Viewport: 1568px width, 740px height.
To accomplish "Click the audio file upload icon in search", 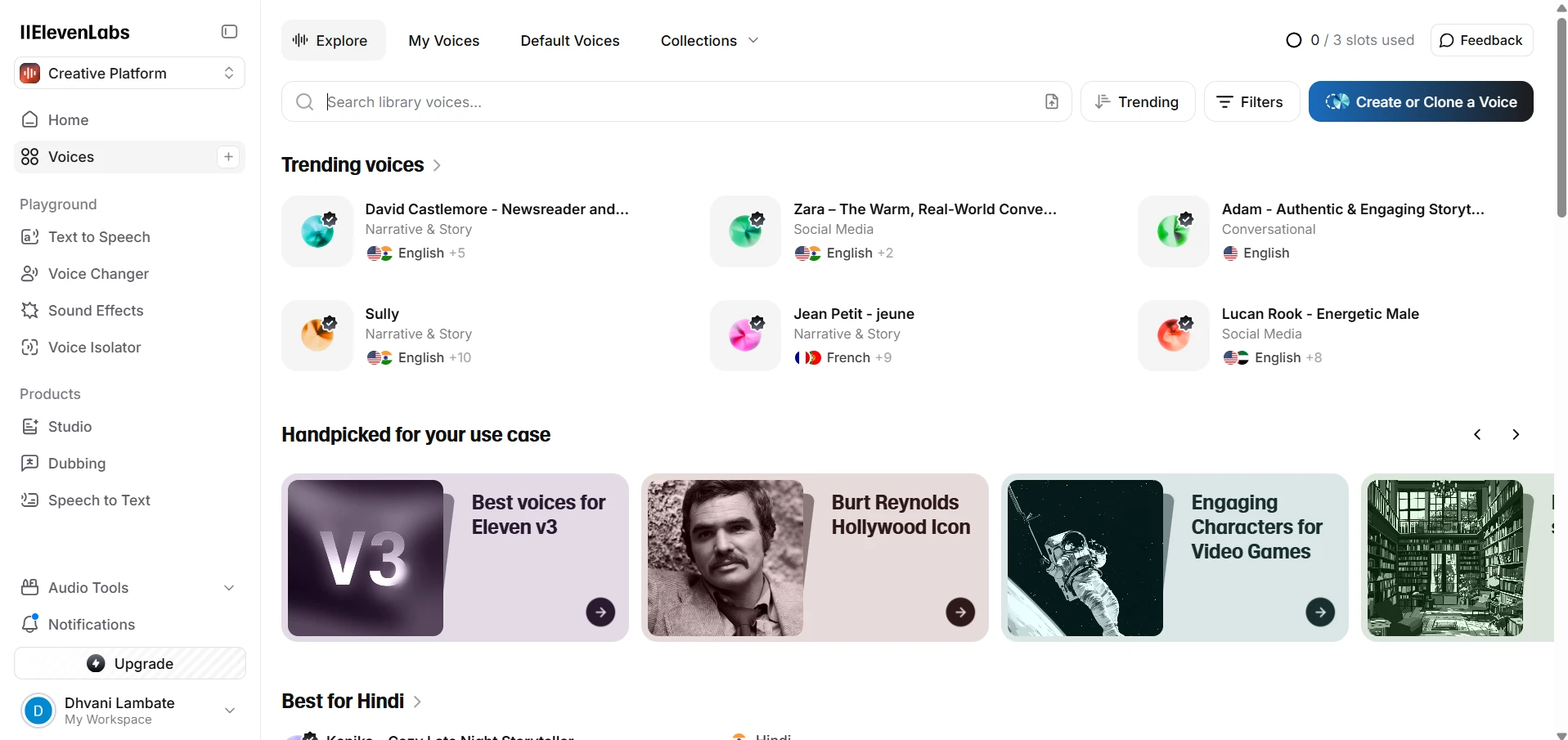I will 1052,101.
